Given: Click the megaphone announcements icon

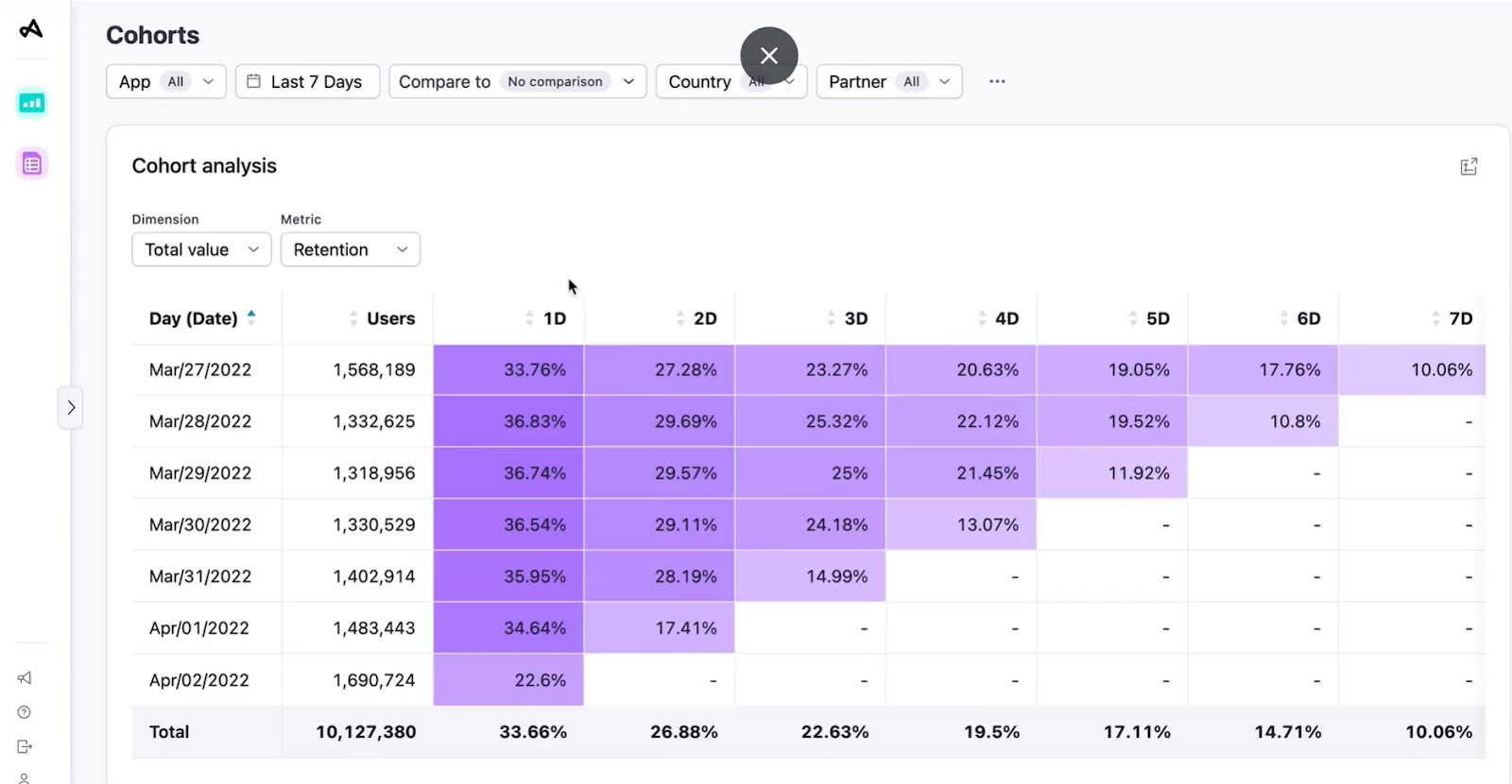Looking at the screenshot, I should coord(25,678).
